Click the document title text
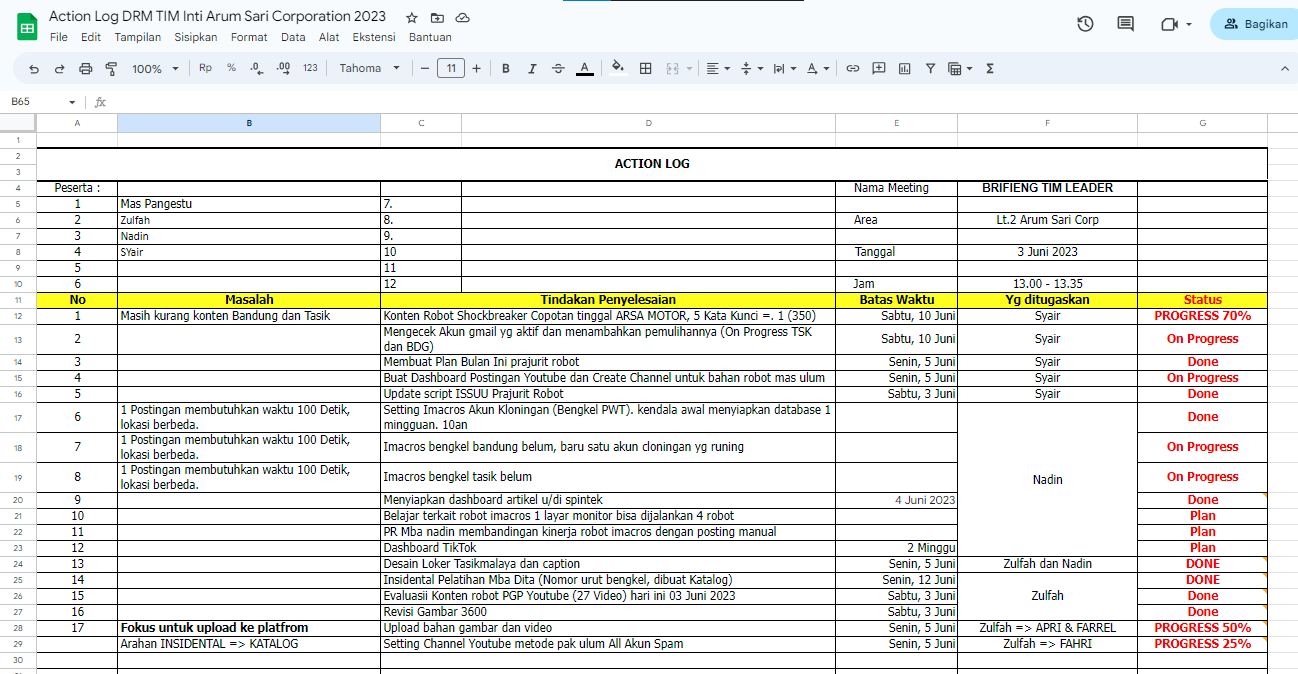The height and width of the screenshot is (674, 1298). 217,17
